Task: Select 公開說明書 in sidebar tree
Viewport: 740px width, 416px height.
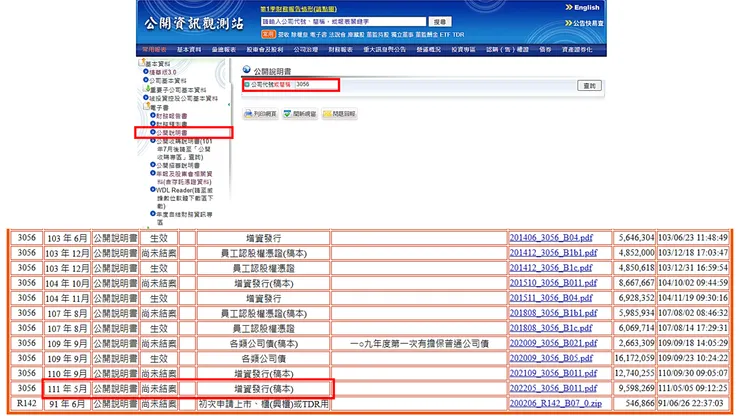Action: coord(172,133)
